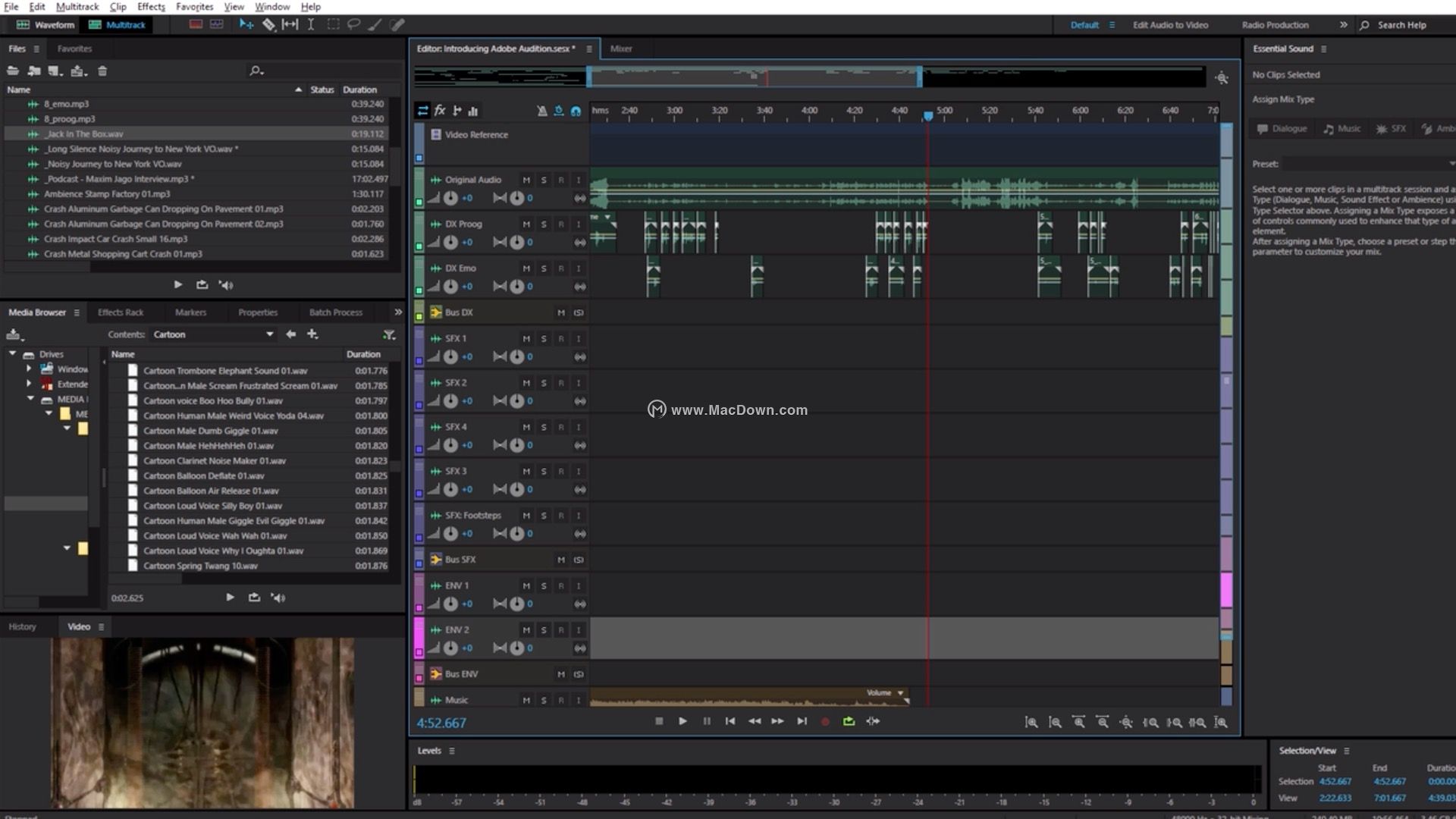Image resolution: width=1456 pixels, height=819 pixels.
Task: Click the Import File icon in Files panel
Action: click(34, 71)
